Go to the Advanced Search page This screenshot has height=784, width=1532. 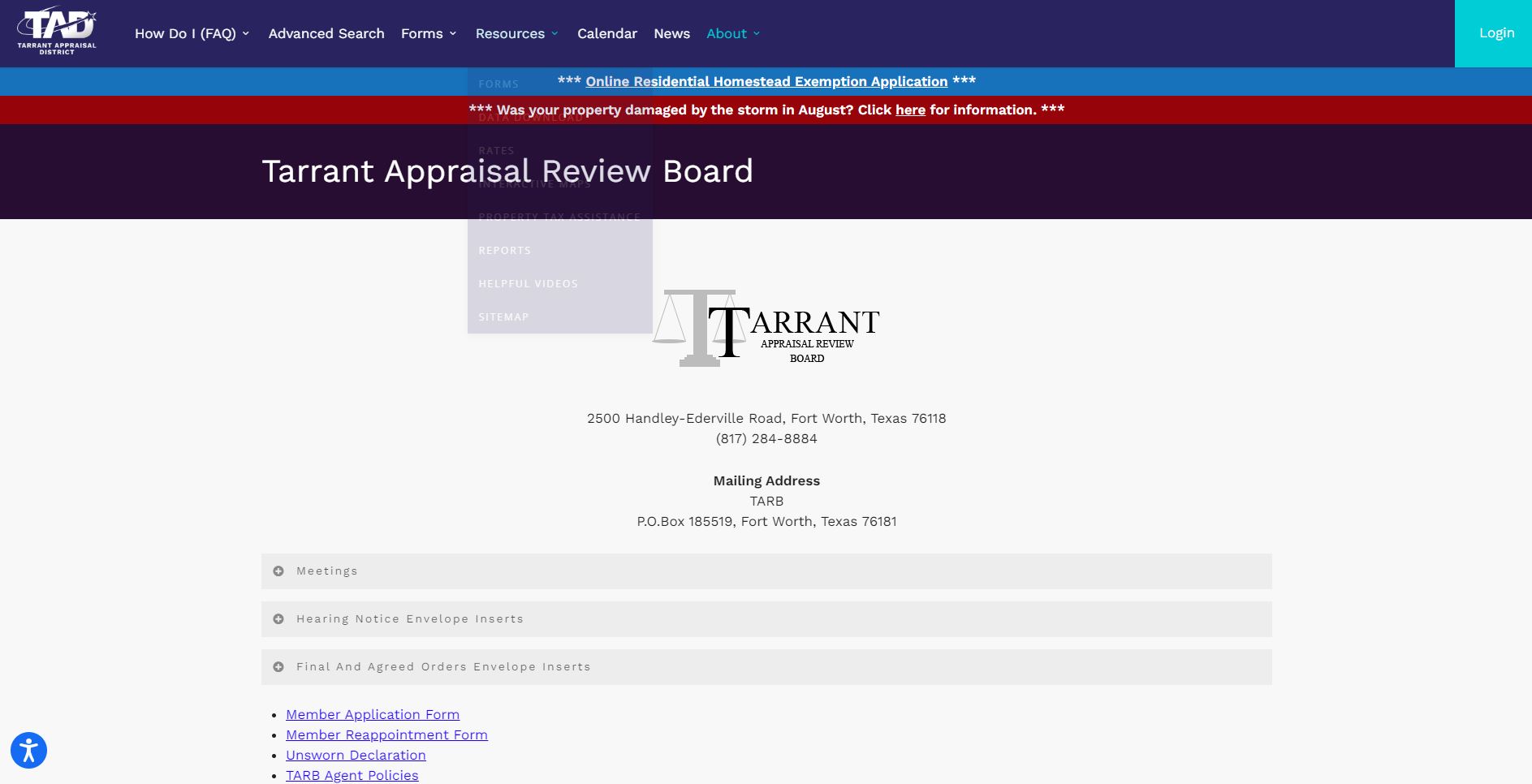[326, 33]
